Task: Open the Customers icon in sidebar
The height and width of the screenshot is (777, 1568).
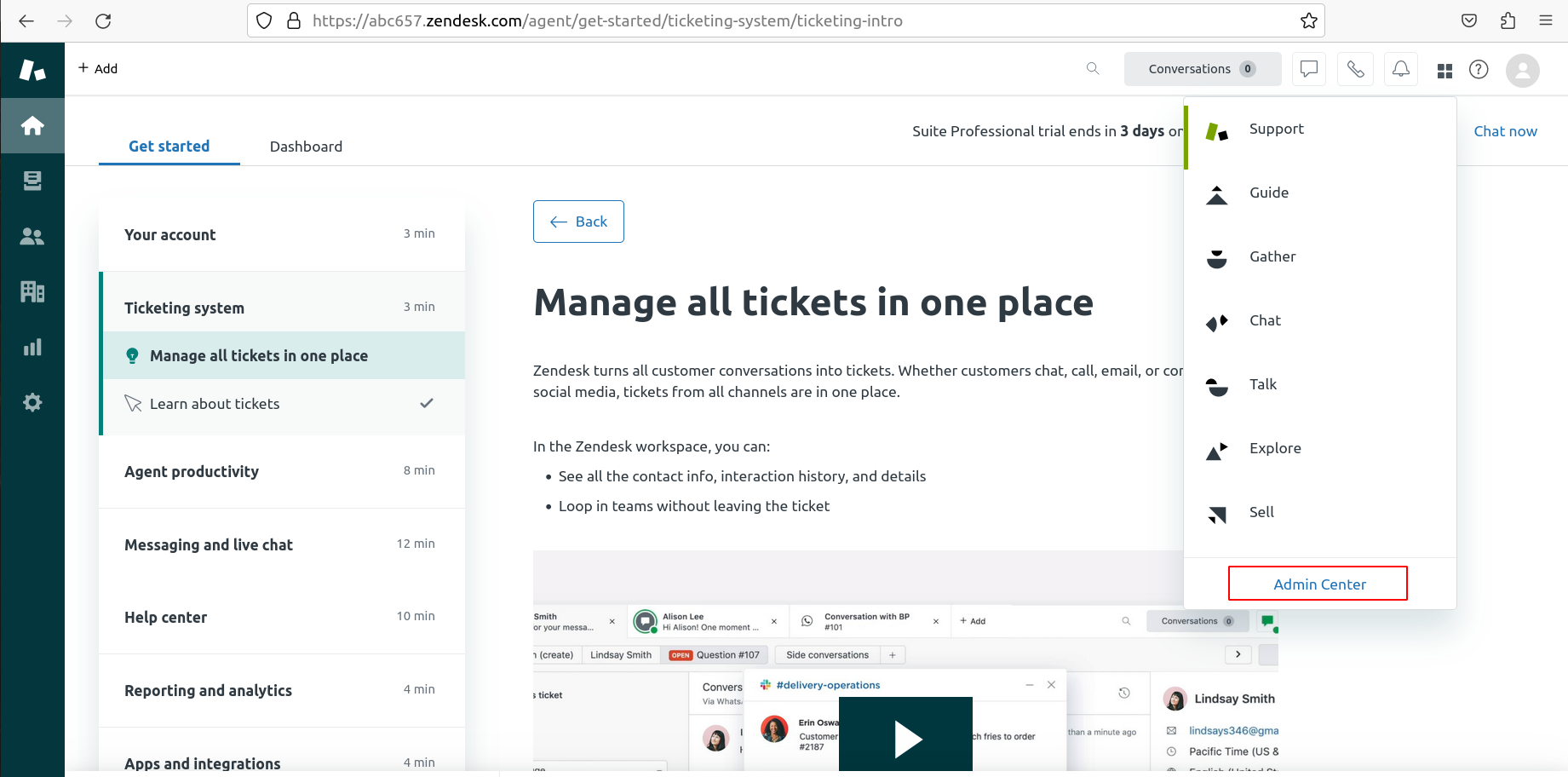Action: click(32, 236)
